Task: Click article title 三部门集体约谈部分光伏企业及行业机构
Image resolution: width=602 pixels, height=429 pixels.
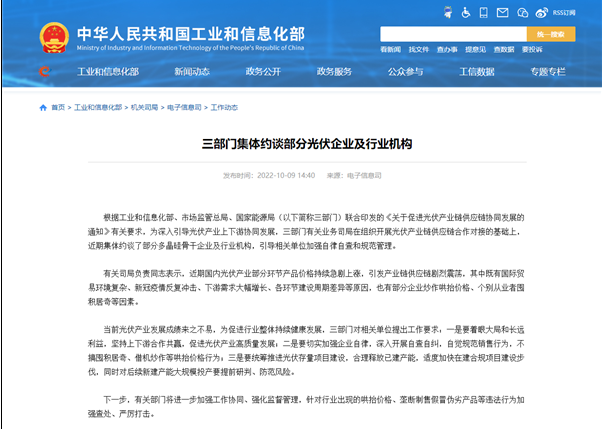Action: coord(307,144)
